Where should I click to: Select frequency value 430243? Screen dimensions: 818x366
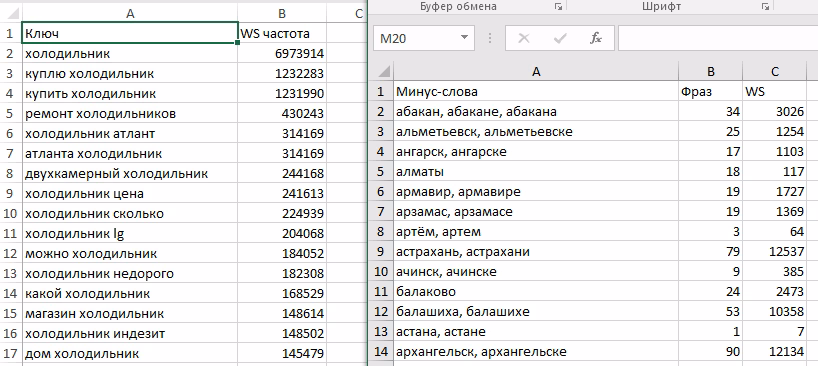pos(282,113)
